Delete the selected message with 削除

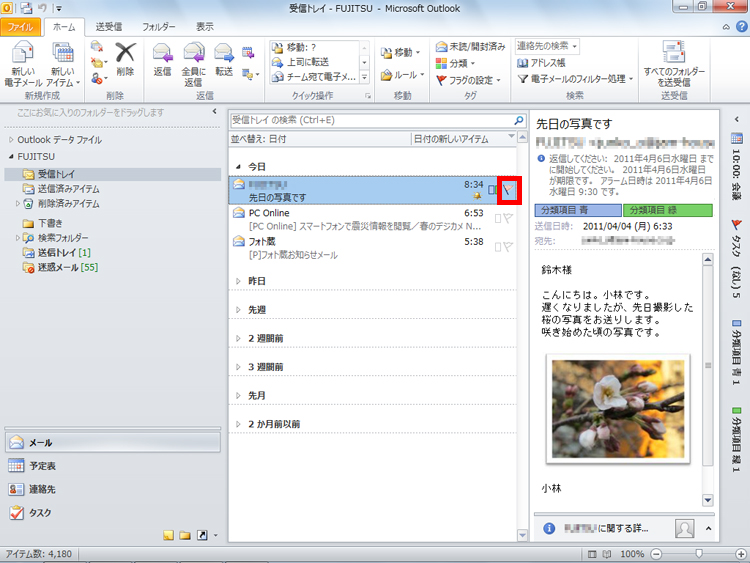(x=125, y=58)
